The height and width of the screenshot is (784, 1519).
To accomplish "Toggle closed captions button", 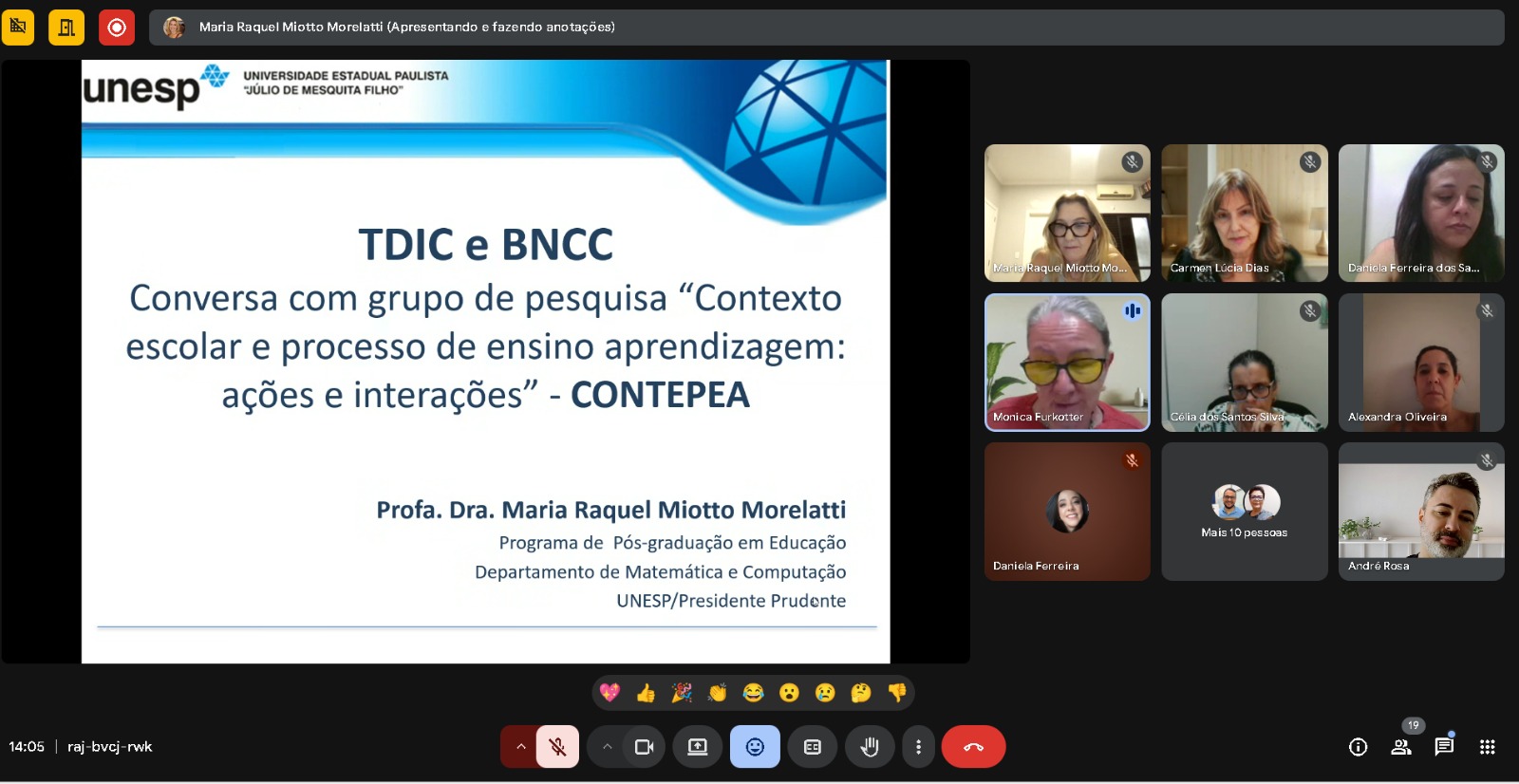I will [x=812, y=747].
